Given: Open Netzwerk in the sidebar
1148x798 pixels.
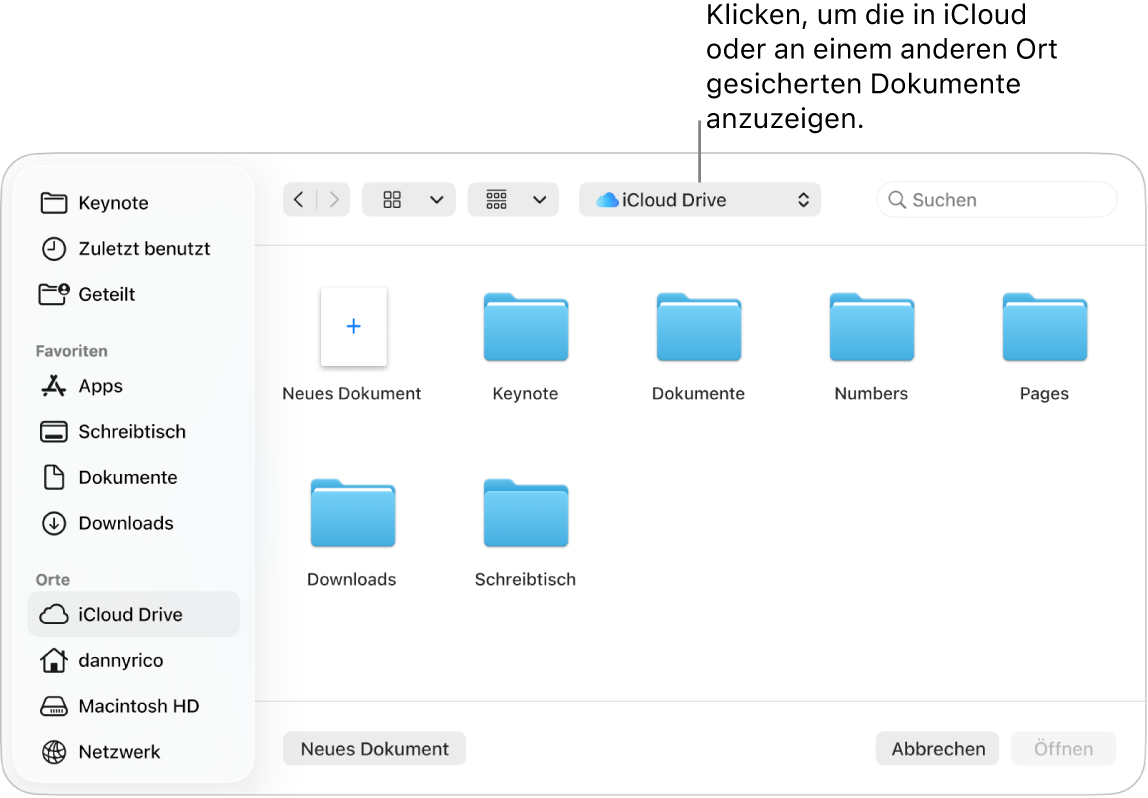Looking at the screenshot, I should click(x=133, y=752).
